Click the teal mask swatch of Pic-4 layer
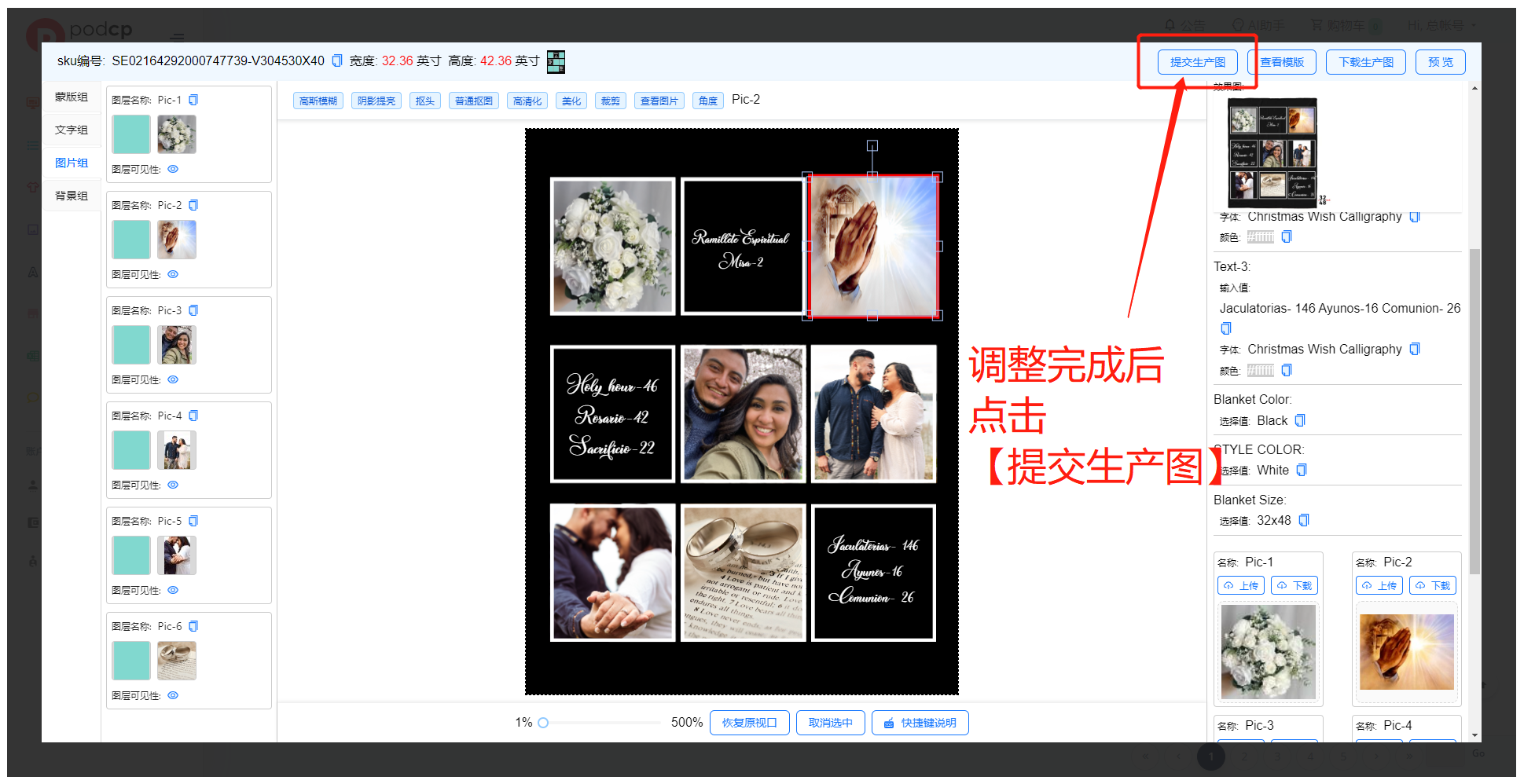The width and height of the screenshot is (1524, 784). [131, 450]
